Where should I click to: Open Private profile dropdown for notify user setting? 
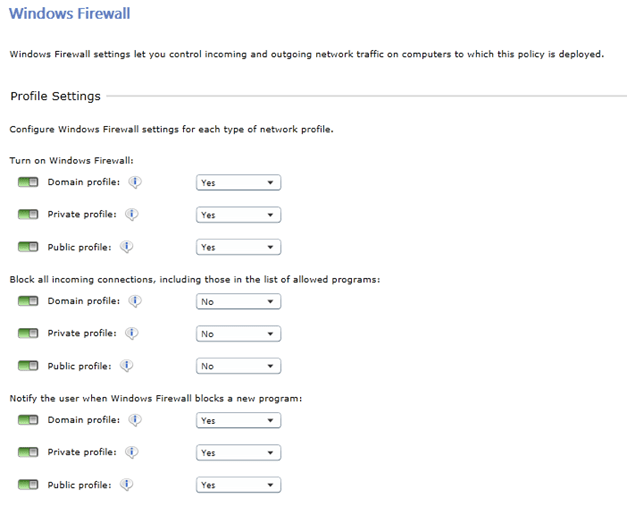(238, 453)
